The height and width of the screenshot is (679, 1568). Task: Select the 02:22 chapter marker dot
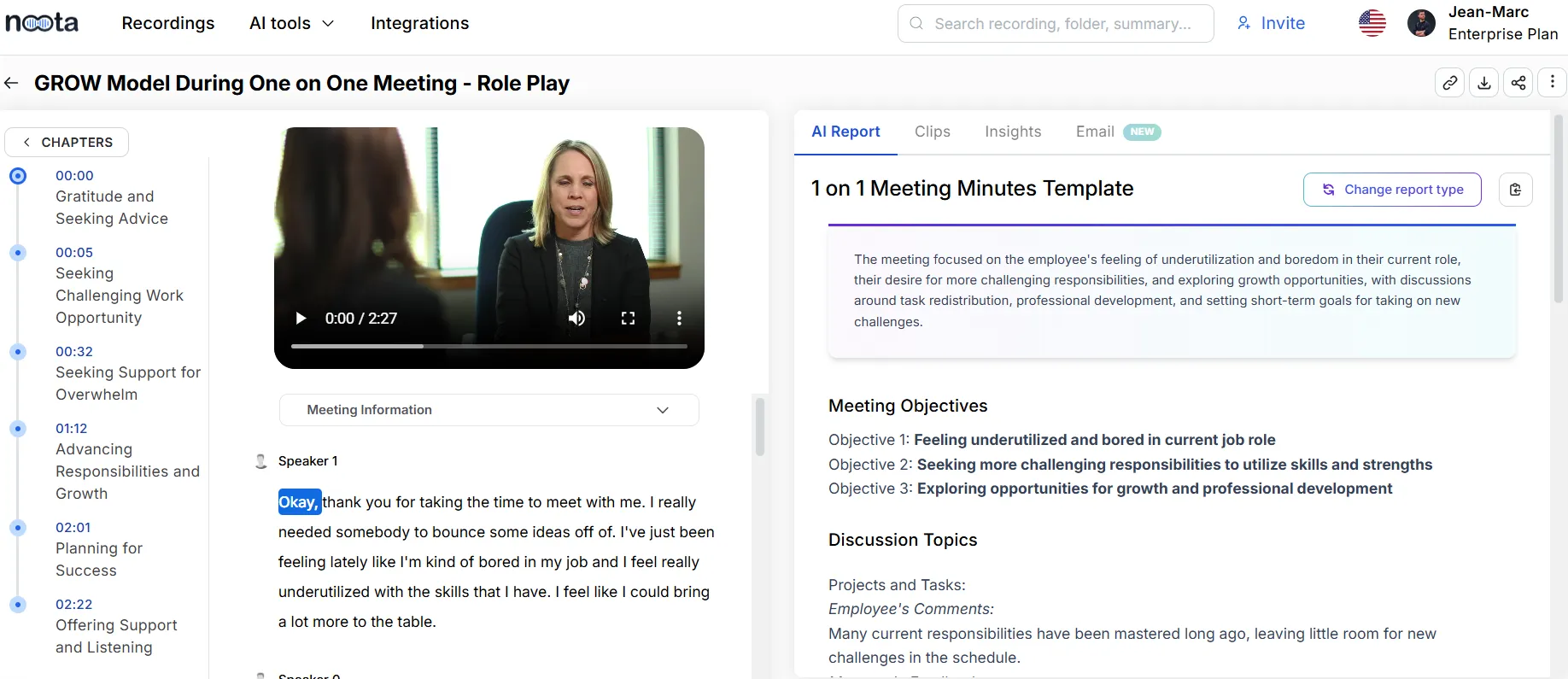pos(18,605)
